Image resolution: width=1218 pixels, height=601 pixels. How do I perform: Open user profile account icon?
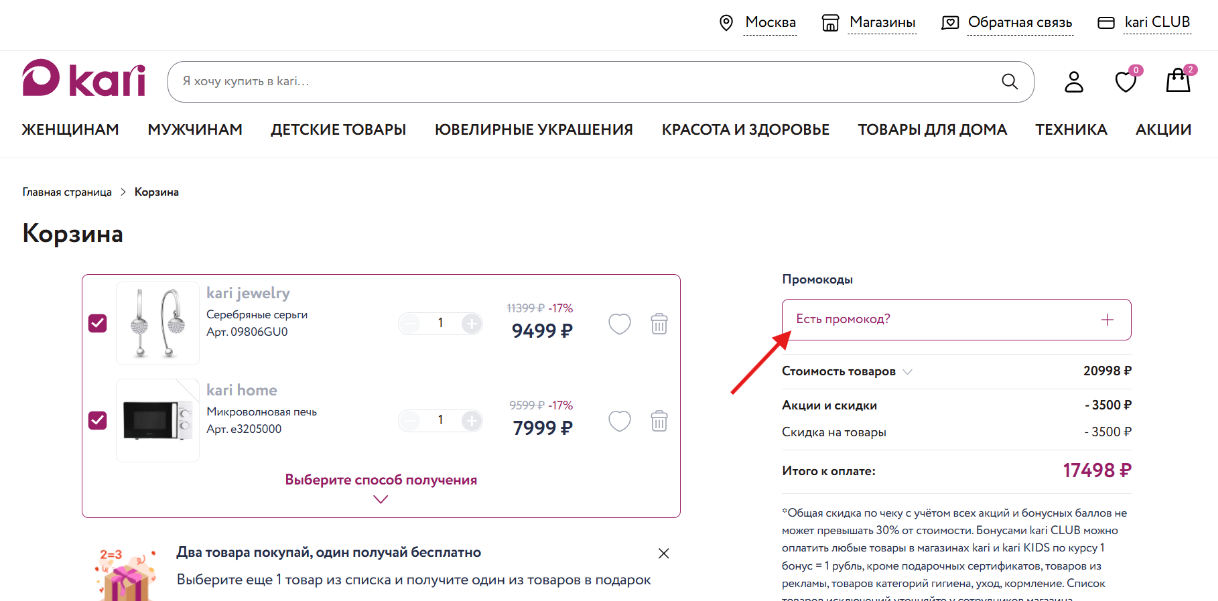coord(1074,82)
